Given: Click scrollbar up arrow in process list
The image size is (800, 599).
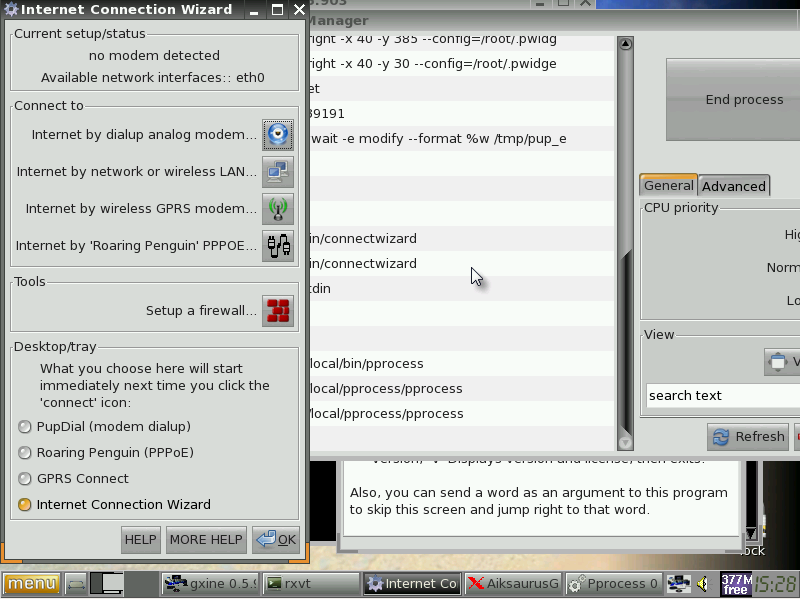Looking at the screenshot, I should (x=625, y=44).
